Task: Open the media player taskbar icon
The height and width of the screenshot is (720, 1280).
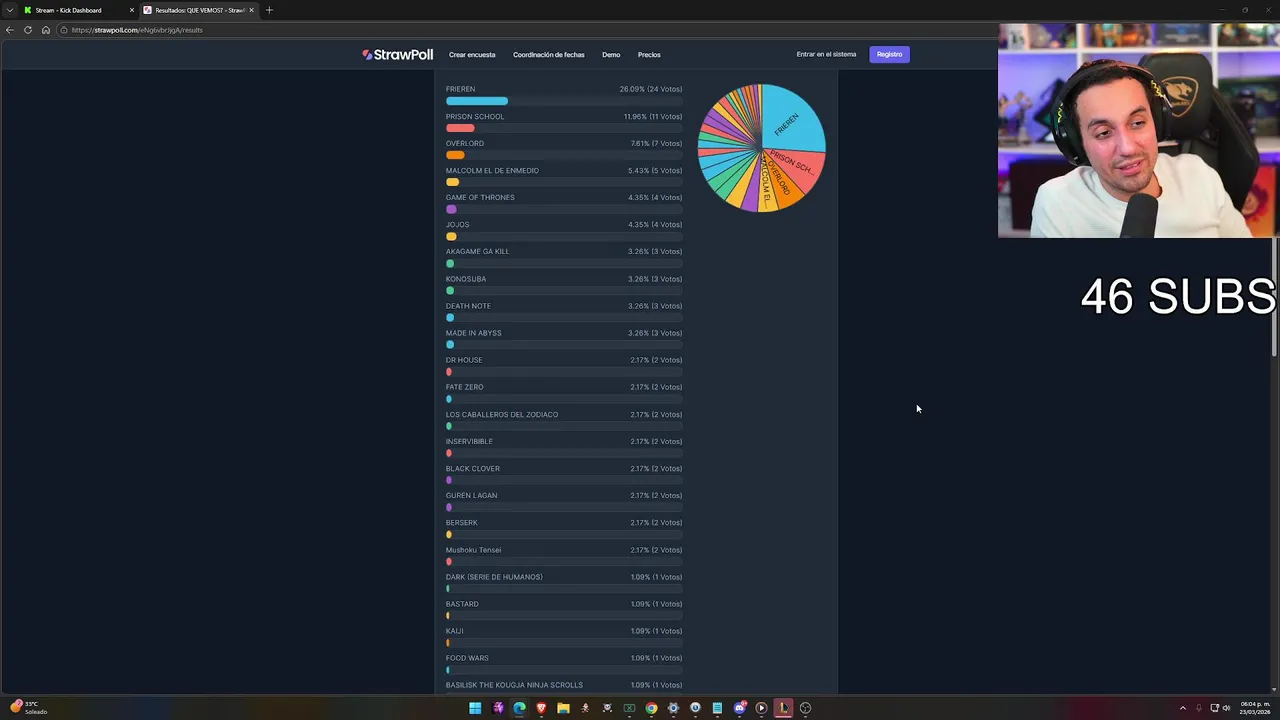Action: (x=761, y=708)
